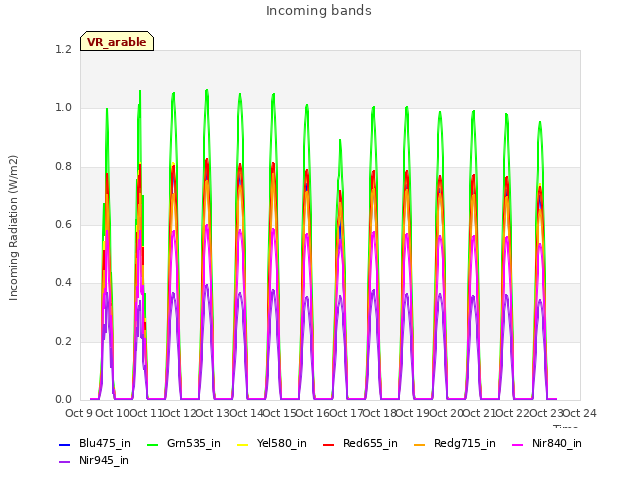Click the Incoming bands chart title
The image size is (640, 480).
319,11
